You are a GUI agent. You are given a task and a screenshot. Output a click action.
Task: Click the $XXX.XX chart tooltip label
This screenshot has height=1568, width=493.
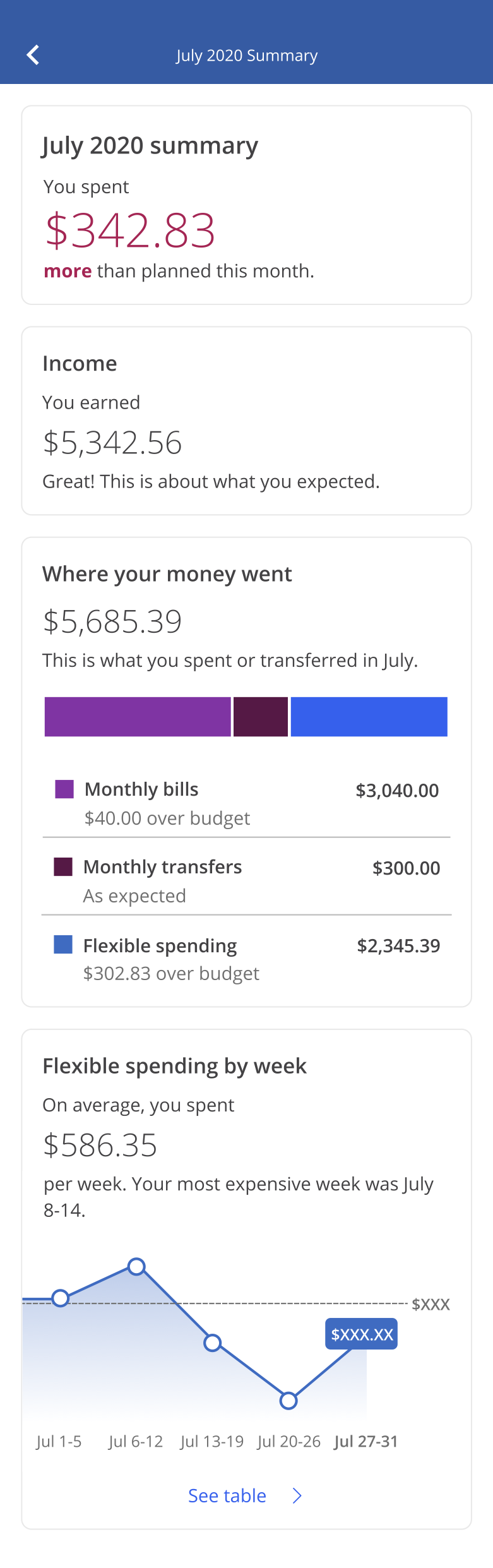coord(362,1334)
